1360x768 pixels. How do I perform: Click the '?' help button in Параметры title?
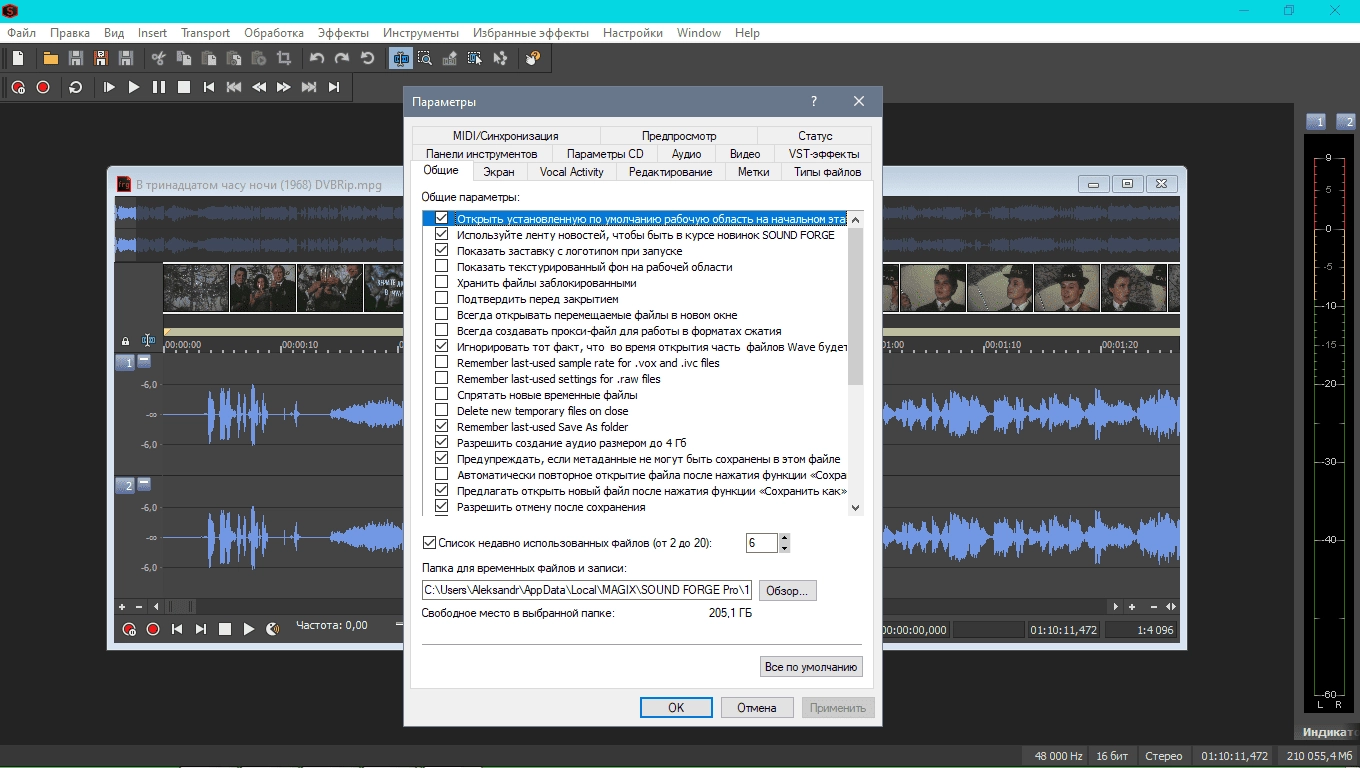click(814, 102)
